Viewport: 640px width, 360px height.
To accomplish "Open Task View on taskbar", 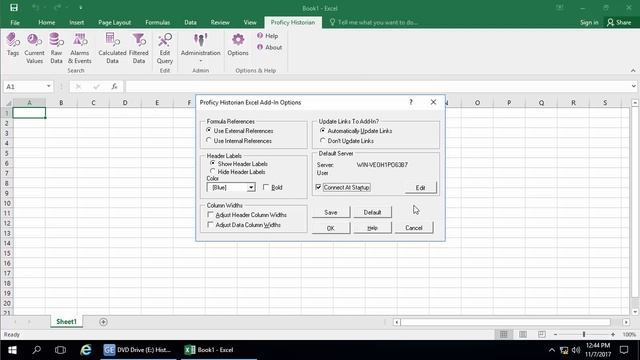I will [x=60, y=350].
